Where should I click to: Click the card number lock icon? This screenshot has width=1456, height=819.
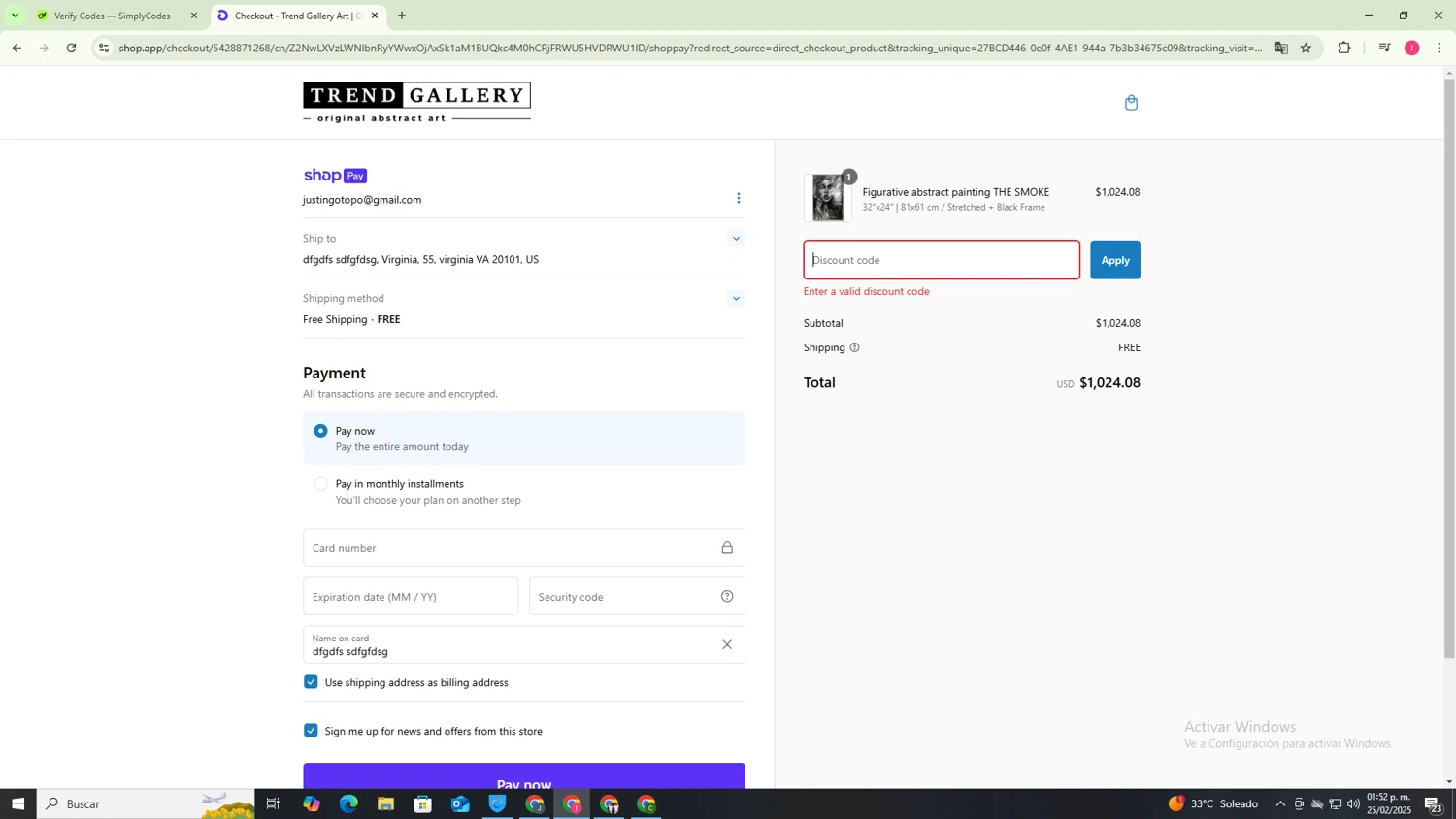click(727, 548)
